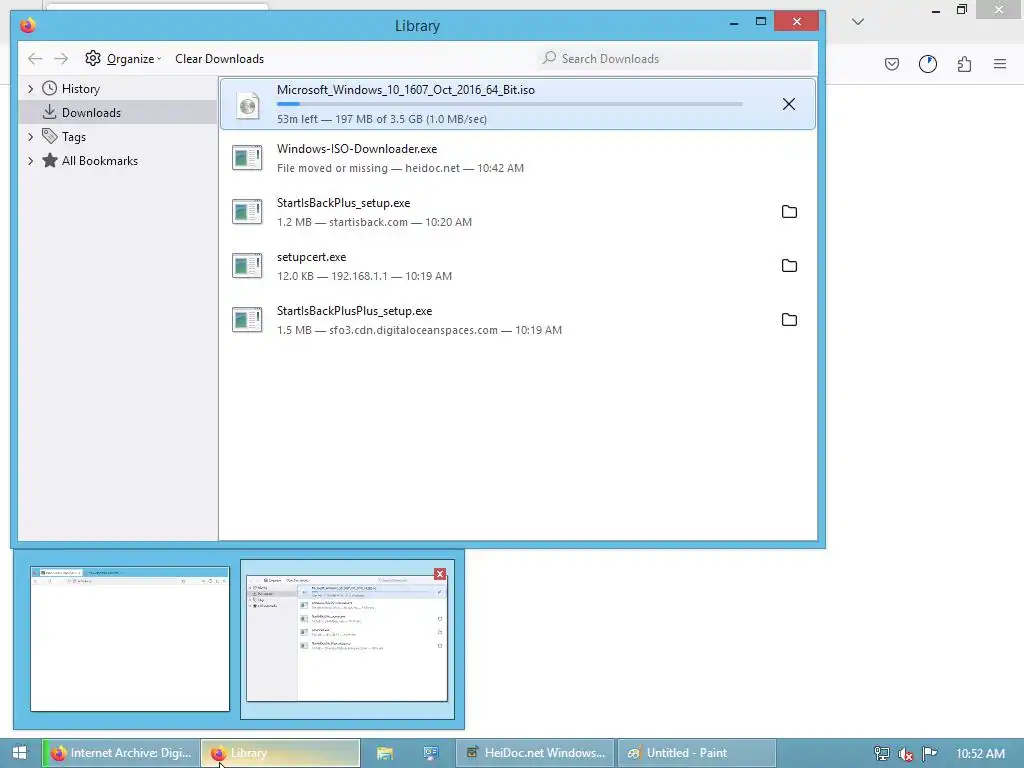Focus the Search Downloads field
This screenshot has height=768, width=1024.
tap(675, 59)
